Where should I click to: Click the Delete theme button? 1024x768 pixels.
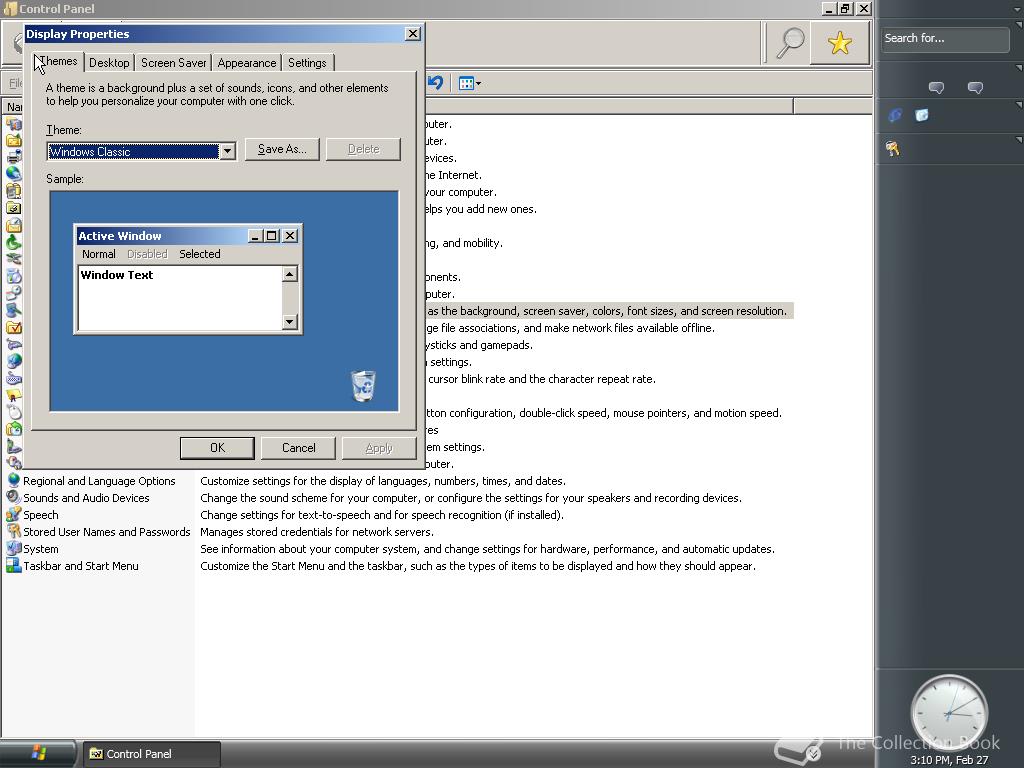[x=363, y=149]
